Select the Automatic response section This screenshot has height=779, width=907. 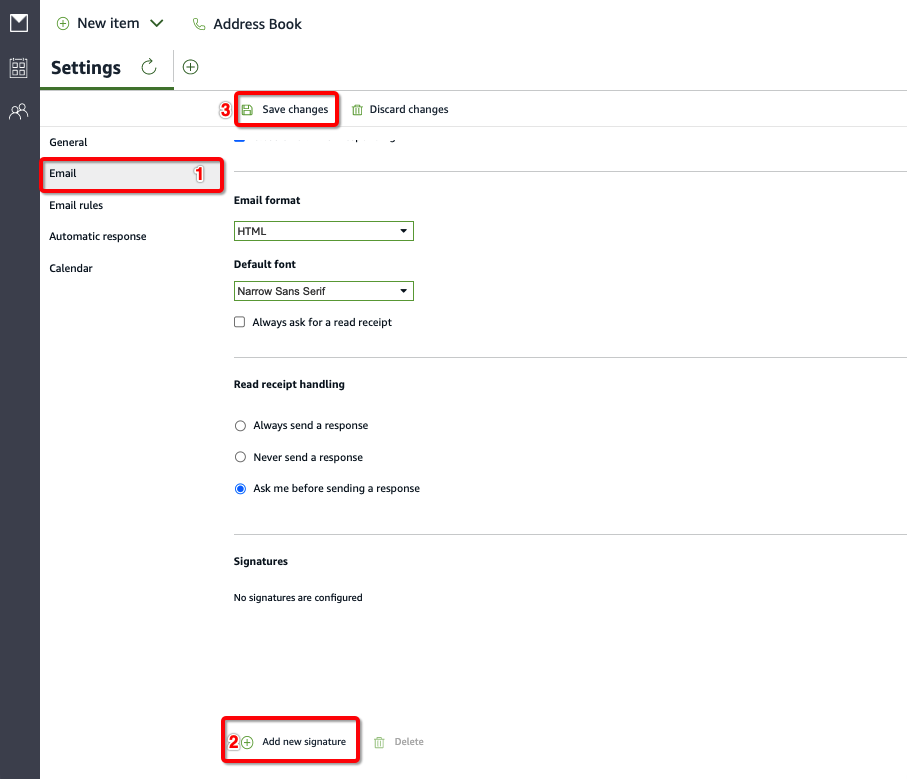pos(97,236)
